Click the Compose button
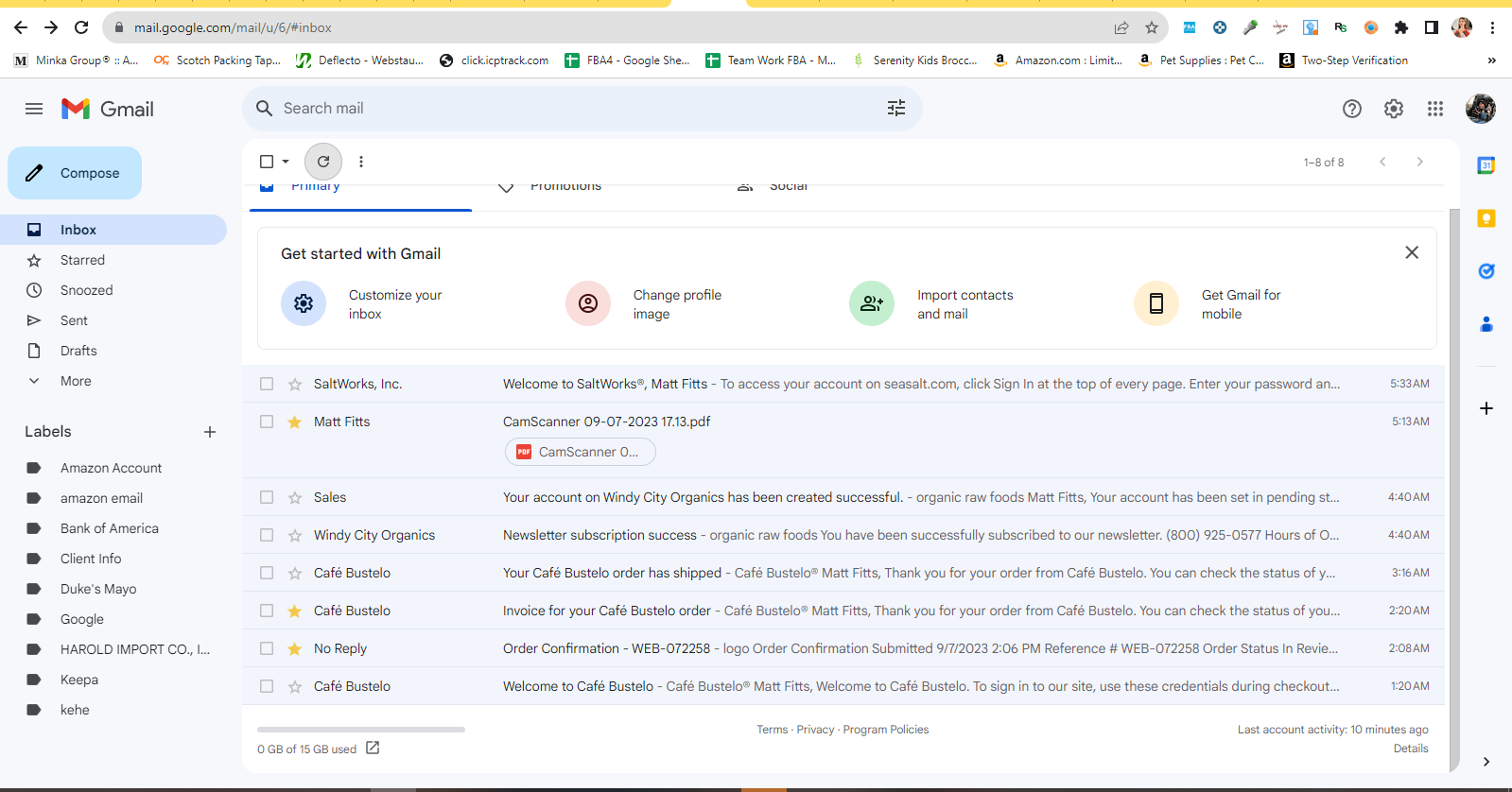1512x792 pixels. [x=75, y=173]
